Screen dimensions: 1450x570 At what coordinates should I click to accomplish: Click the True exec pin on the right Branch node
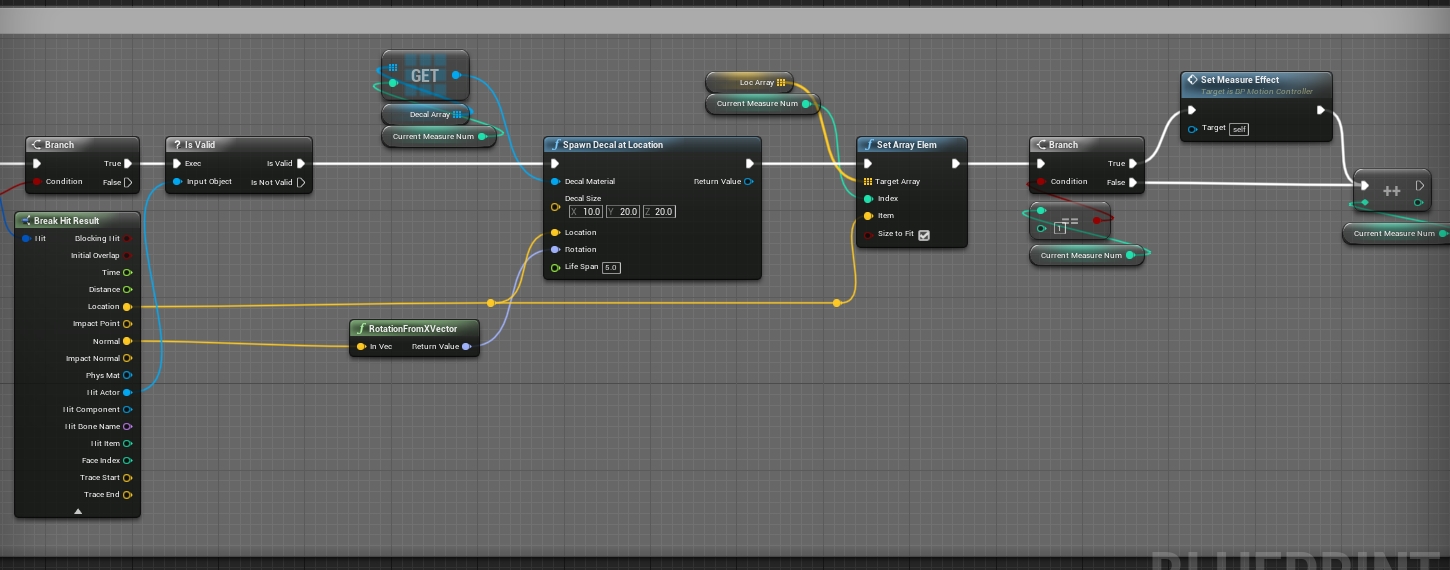click(x=1133, y=163)
